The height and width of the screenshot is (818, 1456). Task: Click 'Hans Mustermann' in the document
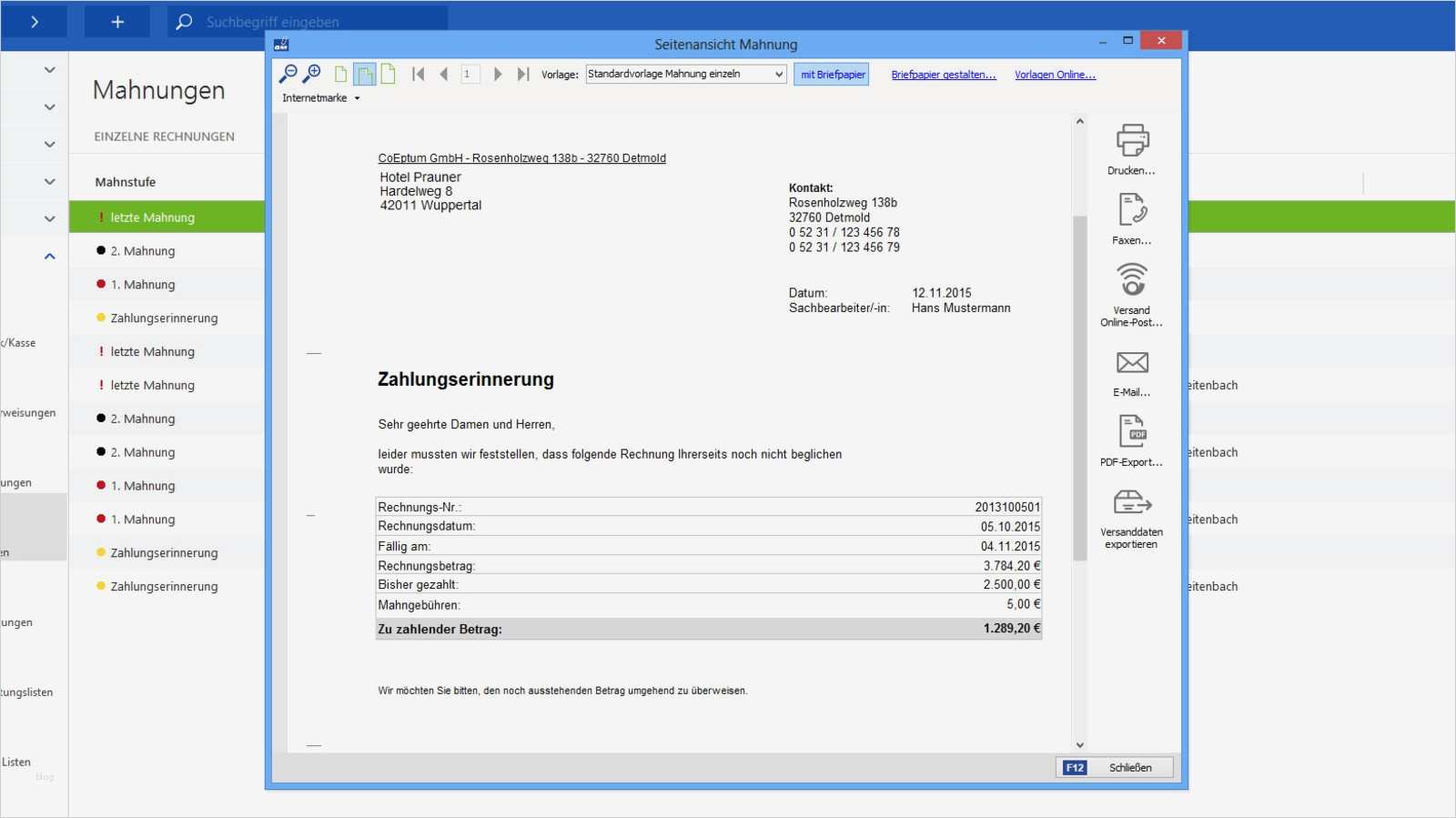961,308
